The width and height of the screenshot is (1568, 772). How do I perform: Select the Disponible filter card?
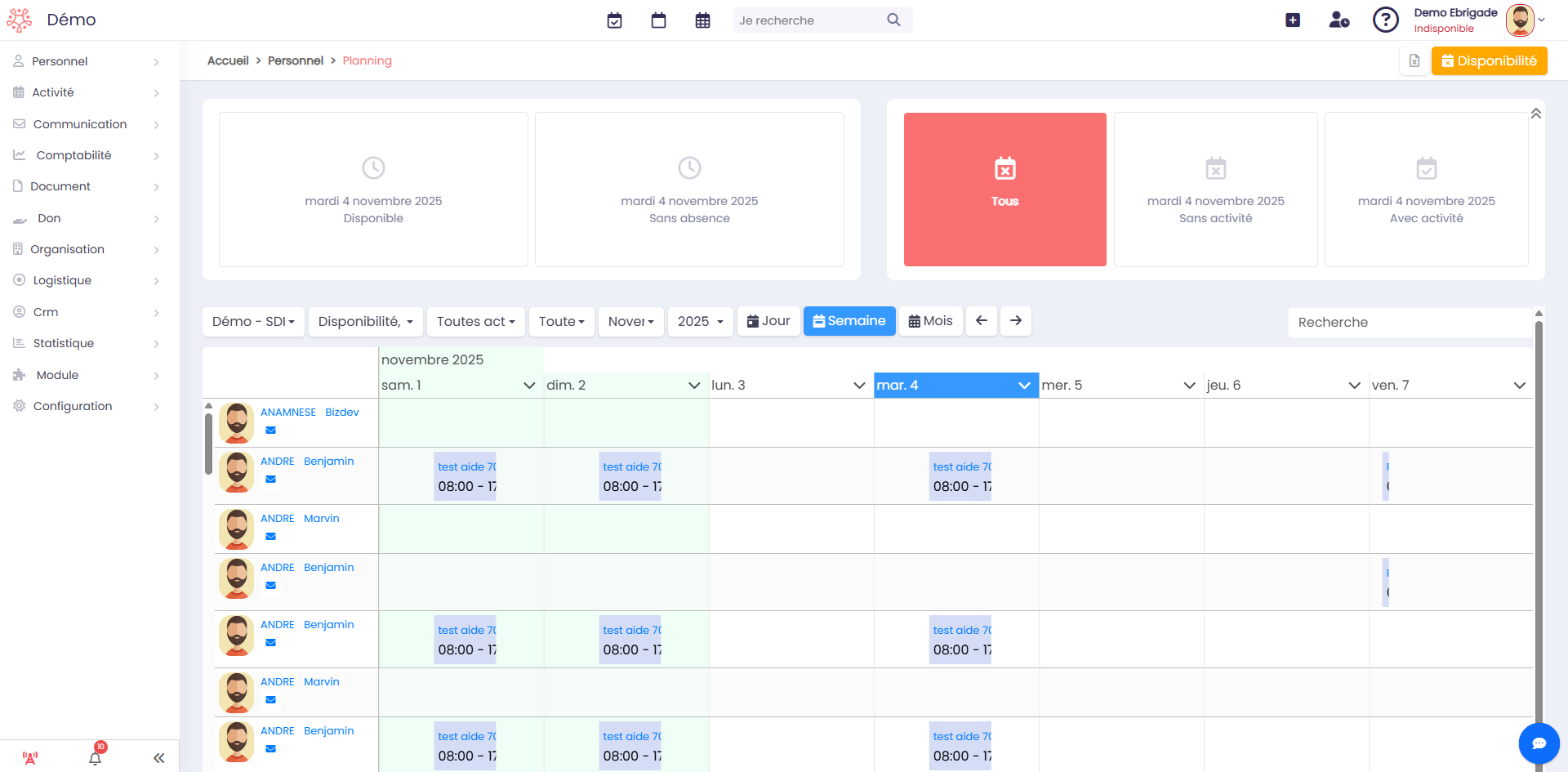click(x=373, y=190)
